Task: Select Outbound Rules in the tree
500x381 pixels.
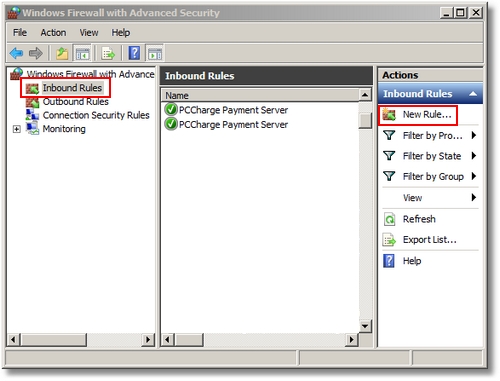Action: tap(76, 101)
